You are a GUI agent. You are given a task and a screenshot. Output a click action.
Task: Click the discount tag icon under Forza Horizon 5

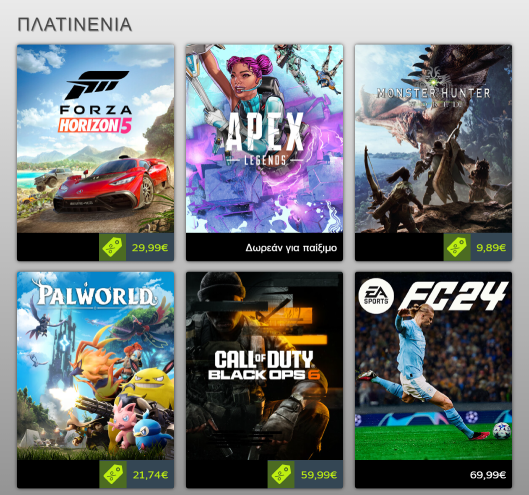(x=112, y=248)
